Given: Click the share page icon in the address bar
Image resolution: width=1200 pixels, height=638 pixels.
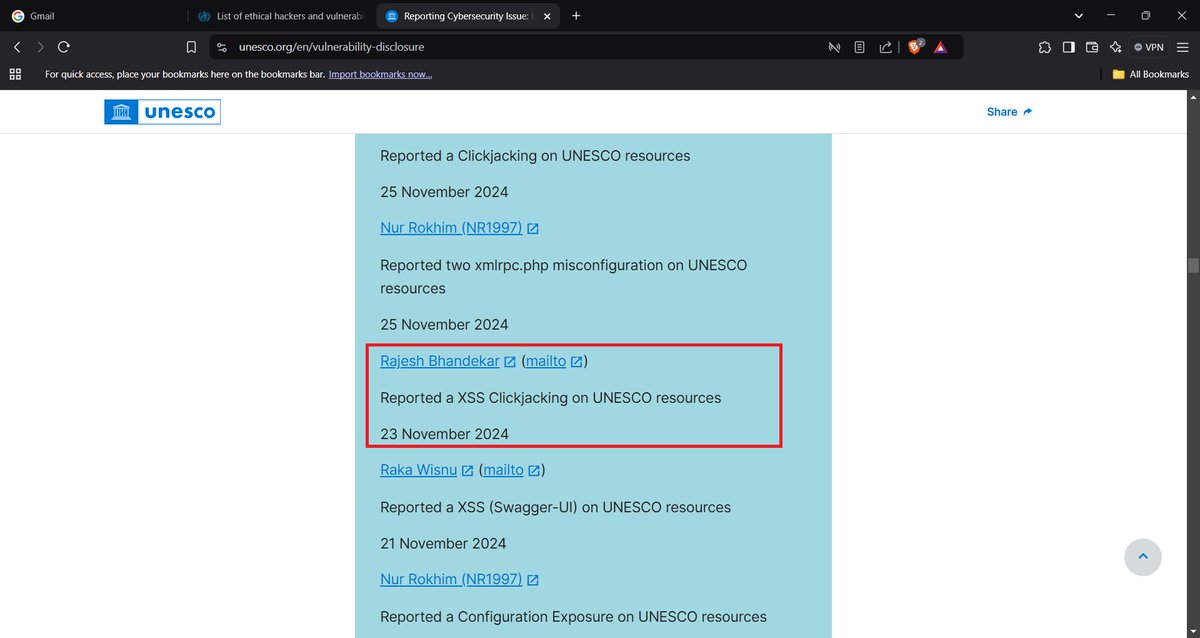Looking at the screenshot, I should [885, 47].
